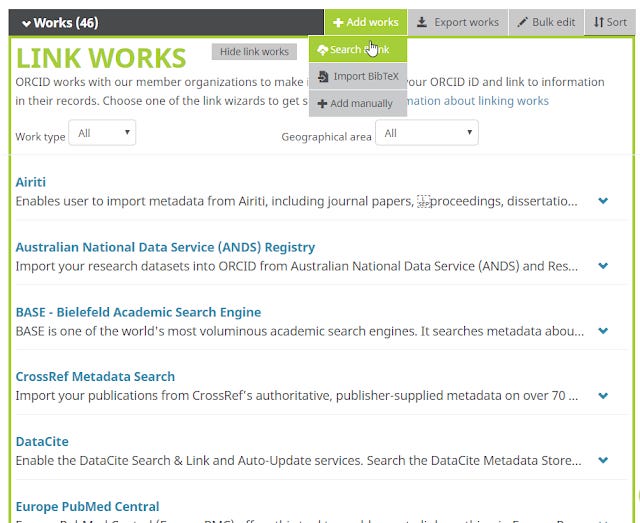Viewport: 640px width, 523px height.
Task: Click the ANDS description sentence
Action: tap(297, 266)
